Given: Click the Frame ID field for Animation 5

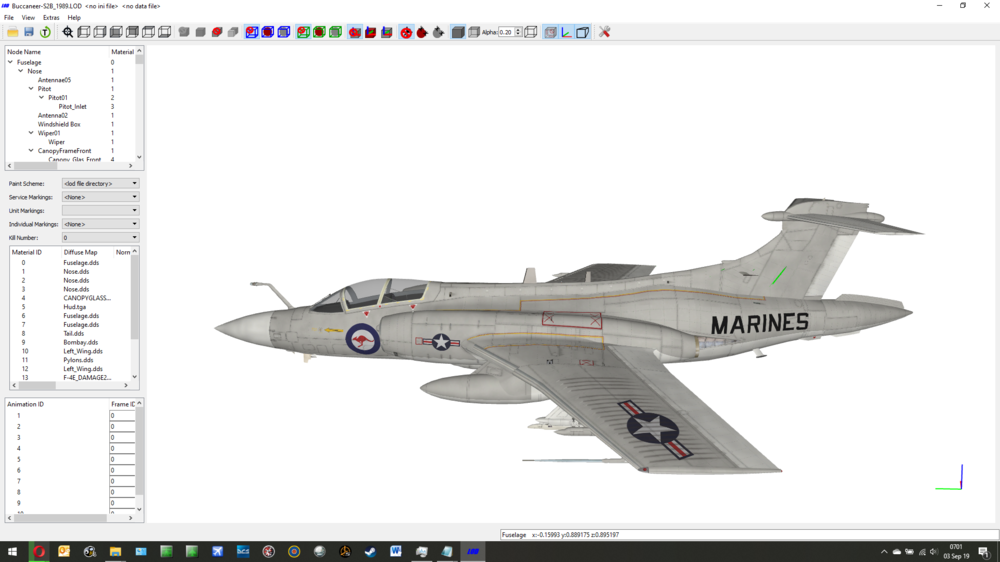Looking at the screenshot, I should click(122, 459).
